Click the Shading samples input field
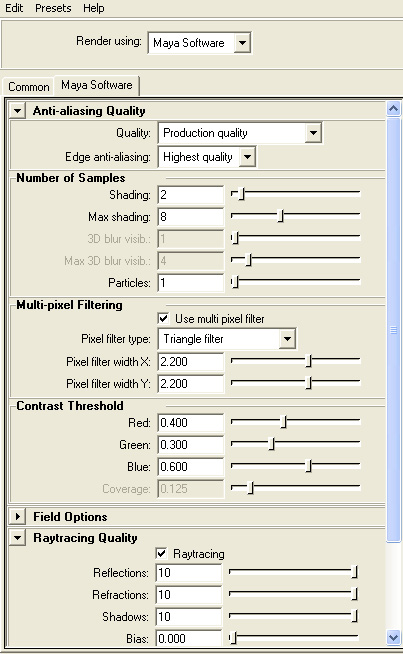The width and height of the screenshot is (403, 654). [x=191, y=195]
